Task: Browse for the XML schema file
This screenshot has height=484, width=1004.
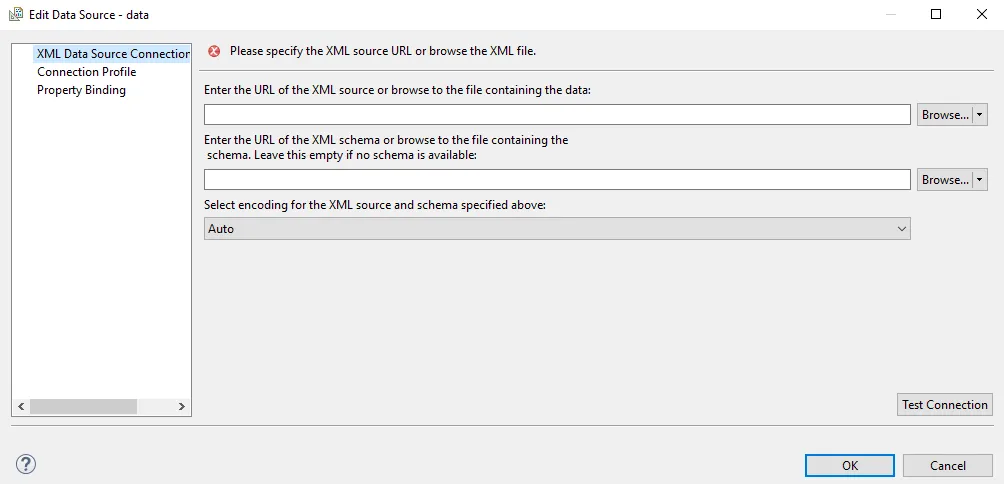Action: click(x=944, y=180)
